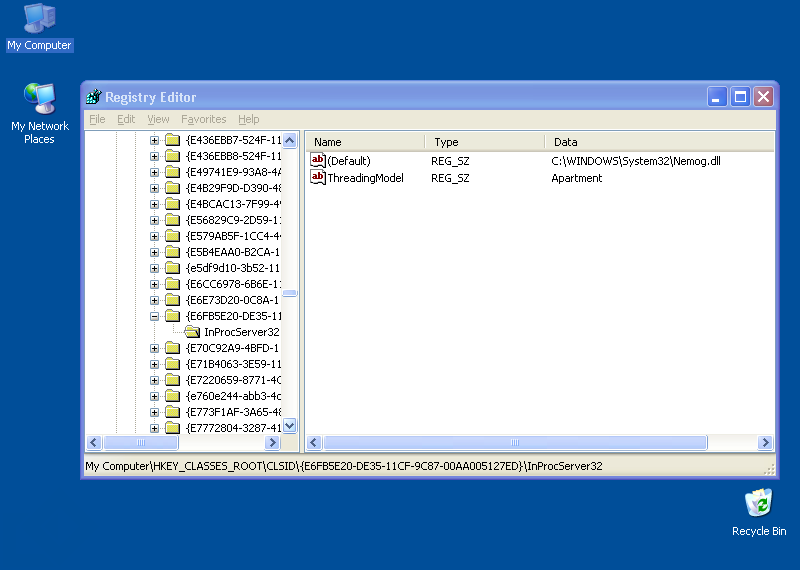Click folder icon of {e5df9d10-3b52 key
This screenshot has height=570, width=800.
click(173, 268)
